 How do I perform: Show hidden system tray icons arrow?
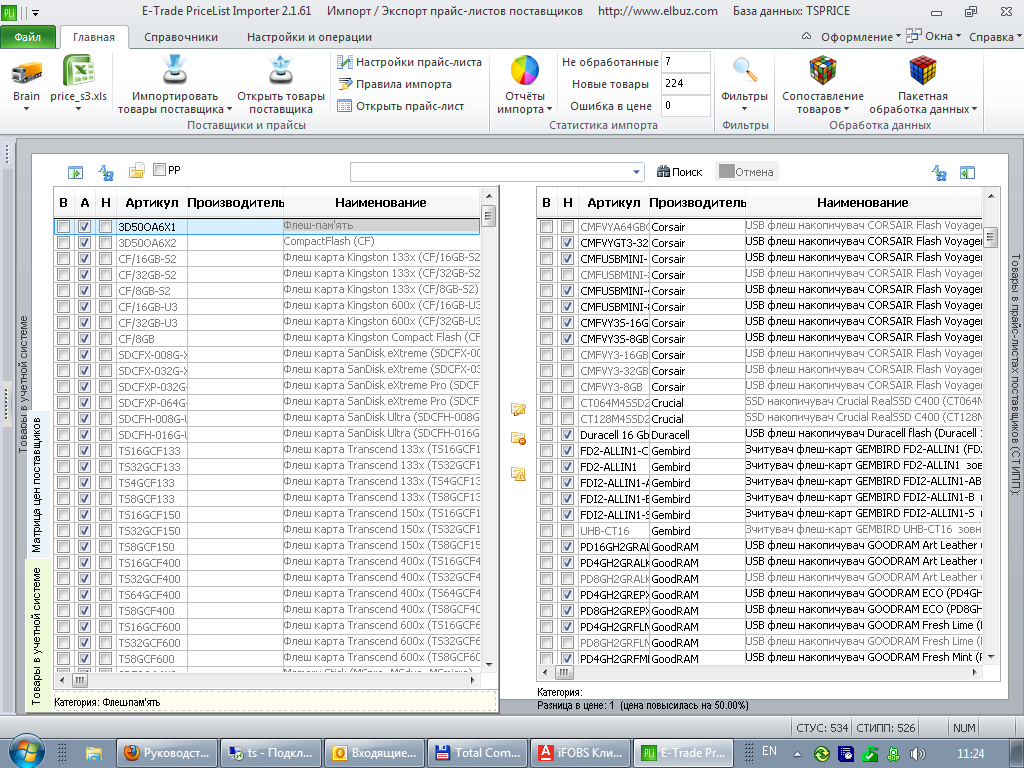tap(797, 754)
